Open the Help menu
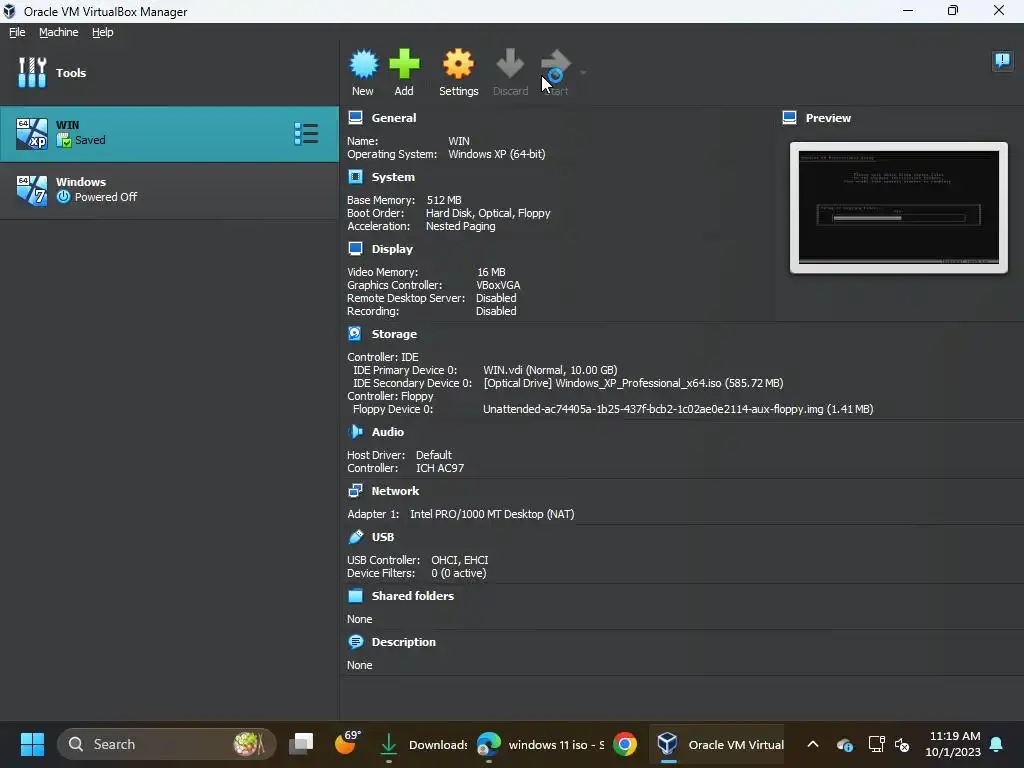The width and height of the screenshot is (1024, 768). [x=103, y=32]
